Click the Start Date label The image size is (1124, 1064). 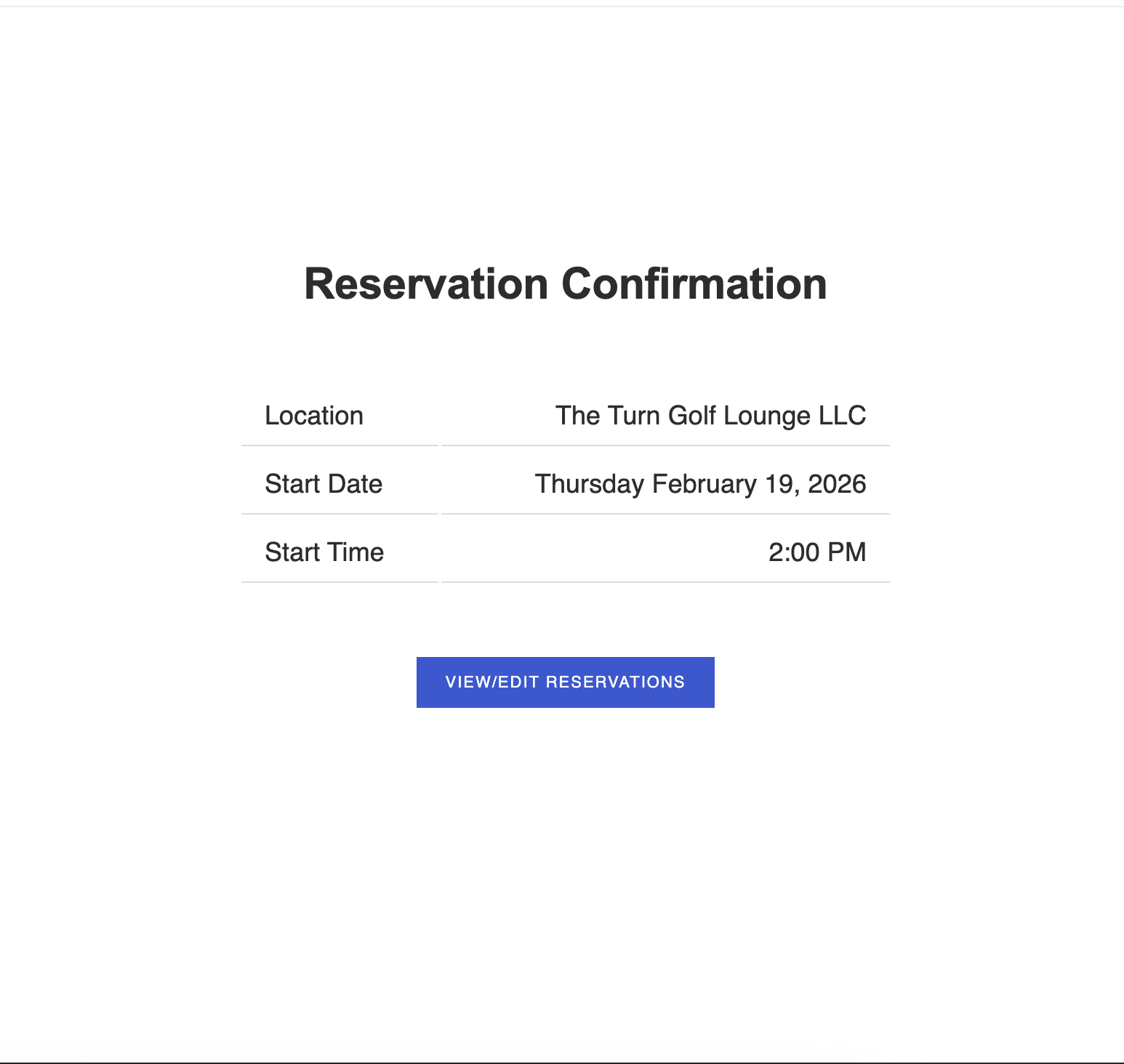pyautogui.click(x=324, y=483)
